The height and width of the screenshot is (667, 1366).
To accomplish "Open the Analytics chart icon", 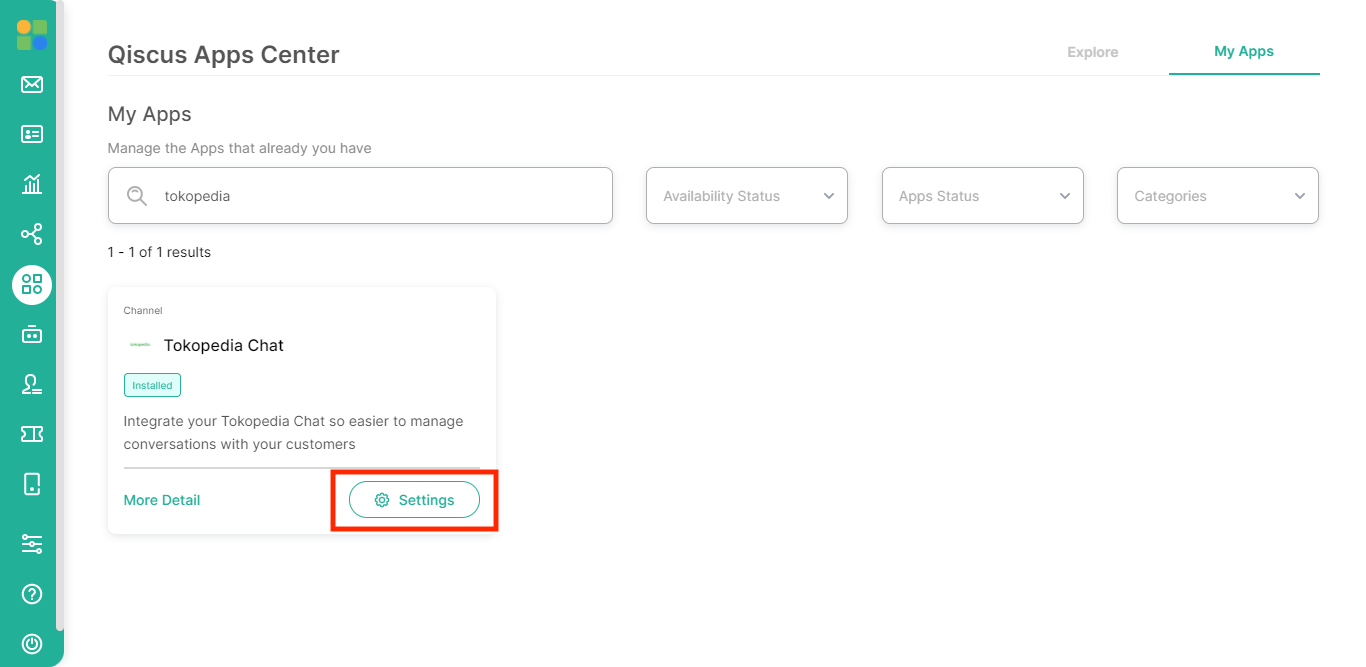I will click(32, 184).
